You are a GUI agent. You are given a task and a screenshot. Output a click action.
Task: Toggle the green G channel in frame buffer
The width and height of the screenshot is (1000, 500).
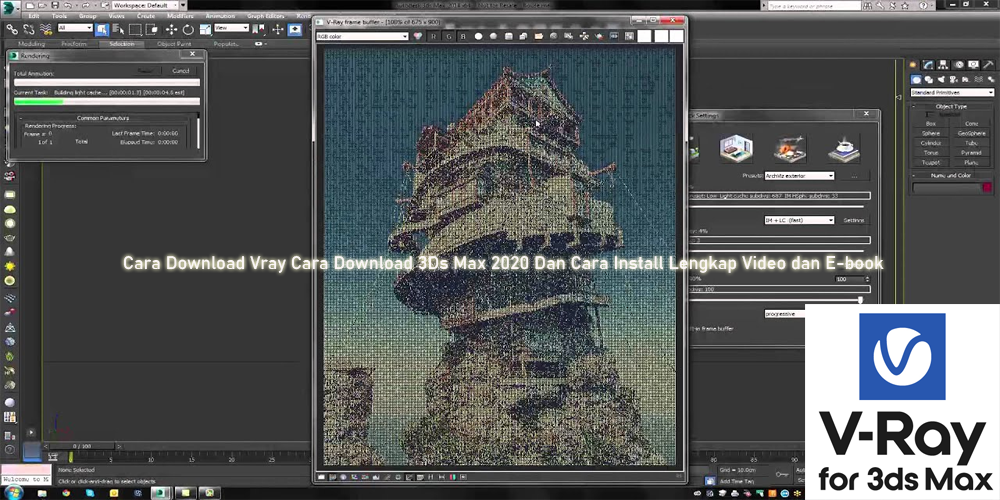[448, 36]
